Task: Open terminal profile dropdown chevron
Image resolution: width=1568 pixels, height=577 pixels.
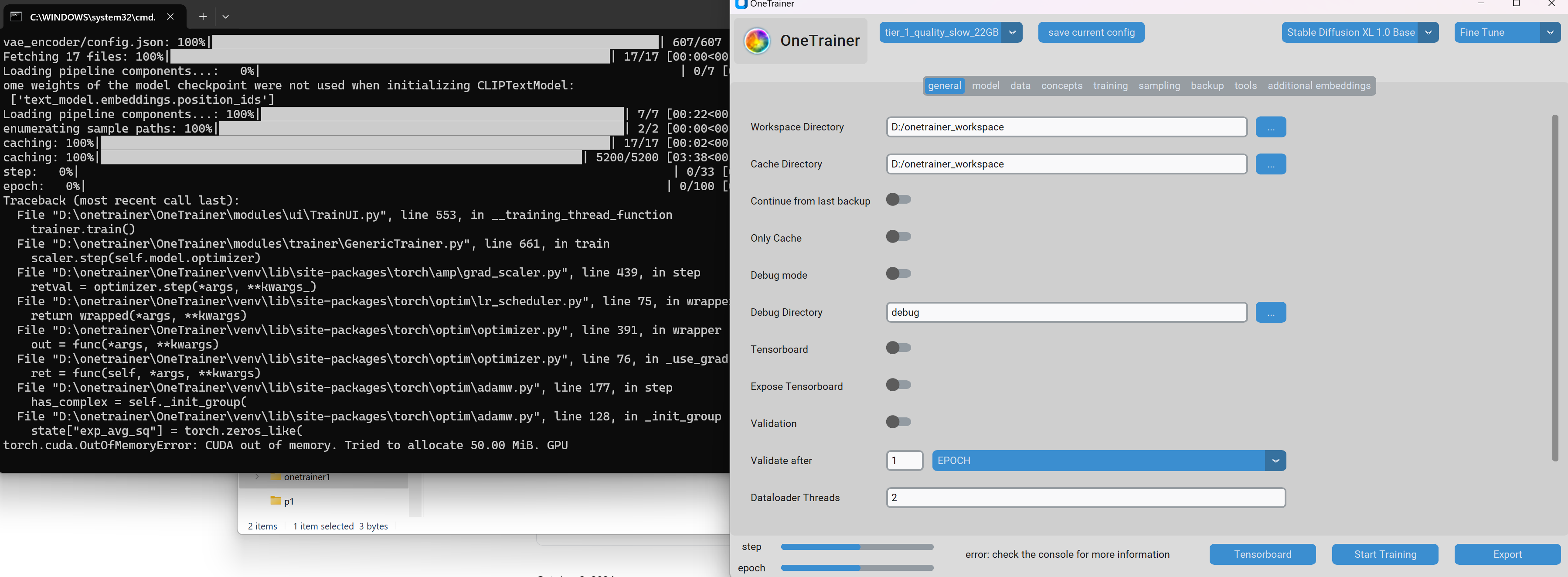Action: pyautogui.click(x=225, y=17)
